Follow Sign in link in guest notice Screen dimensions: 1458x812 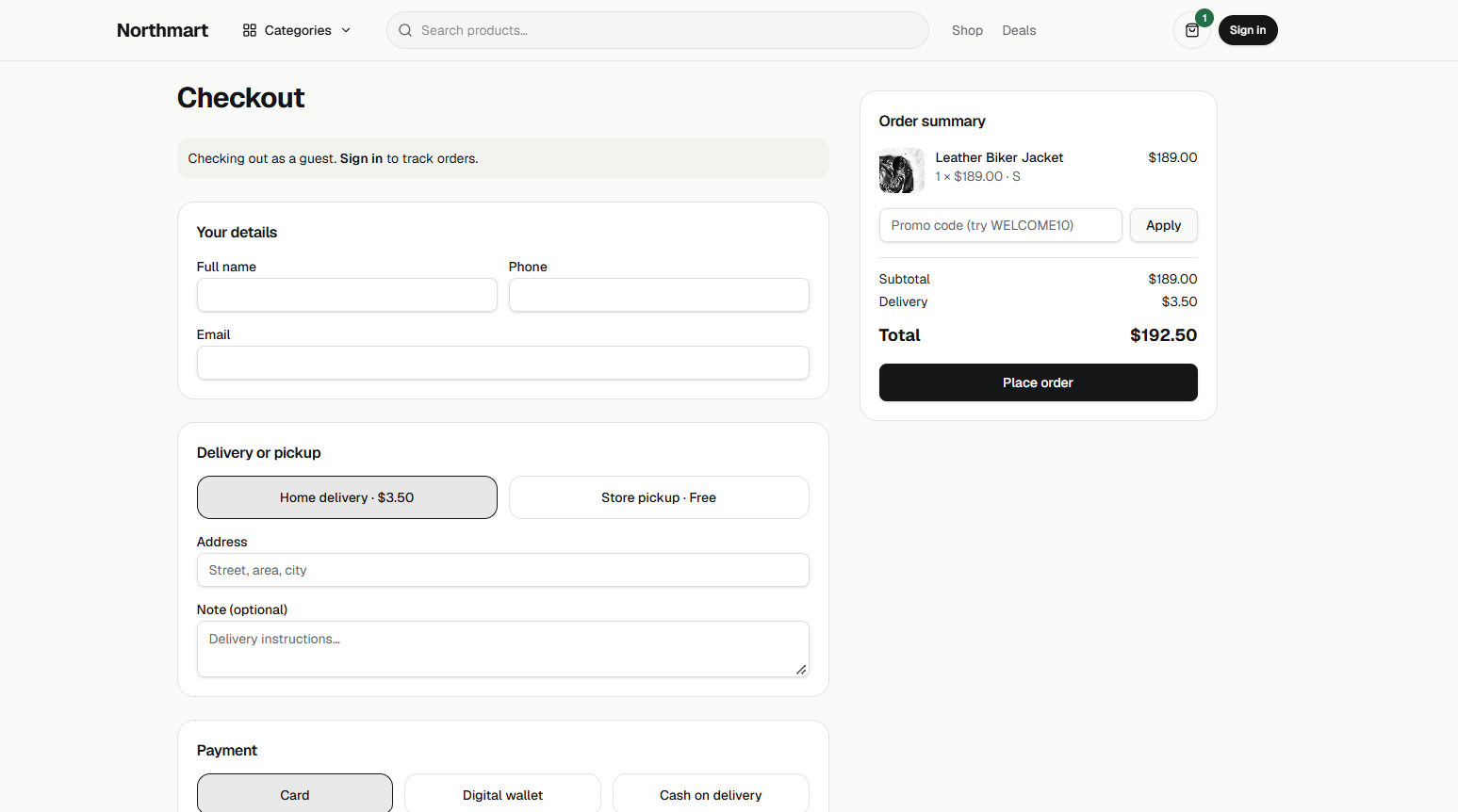pyautogui.click(x=361, y=158)
